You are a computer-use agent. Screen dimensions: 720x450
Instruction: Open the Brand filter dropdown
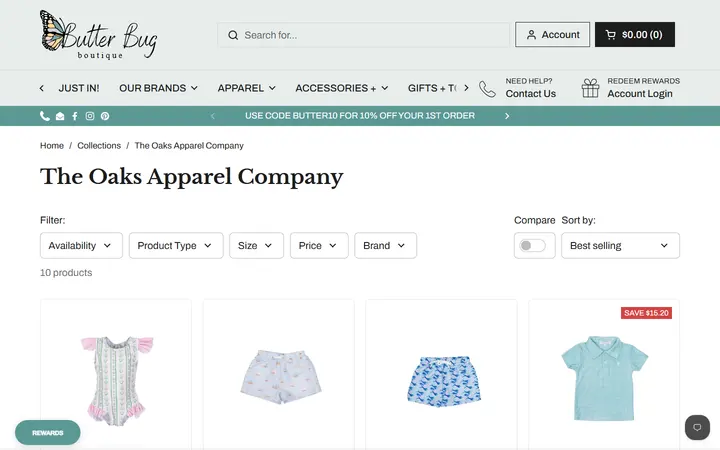[x=385, y=246]
